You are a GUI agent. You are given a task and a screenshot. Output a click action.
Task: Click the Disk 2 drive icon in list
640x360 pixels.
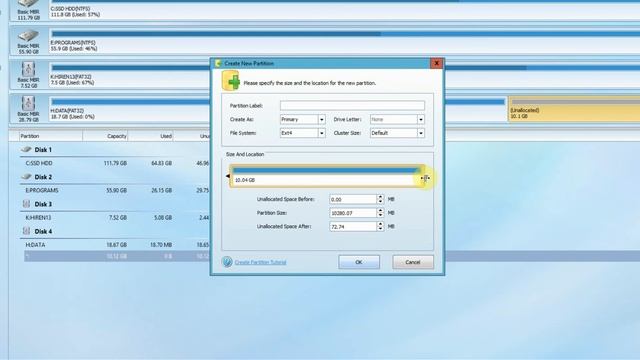26,177
